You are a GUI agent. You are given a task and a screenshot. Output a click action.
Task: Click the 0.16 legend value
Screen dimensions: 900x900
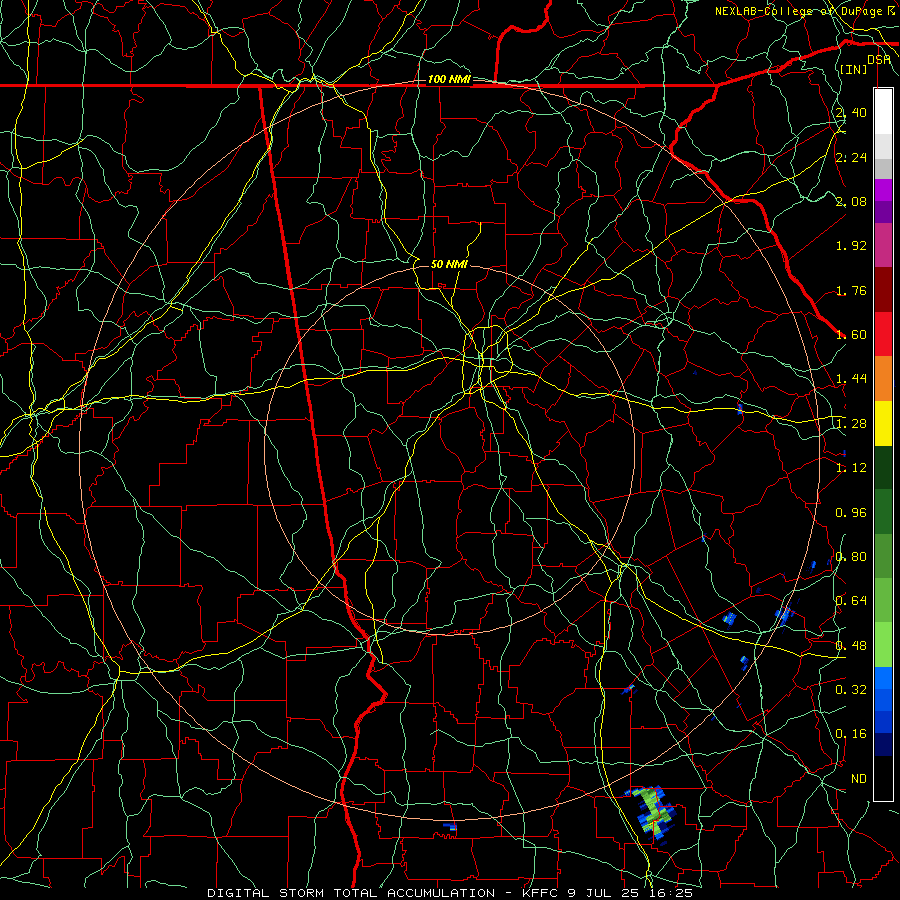tap(851, 734)
